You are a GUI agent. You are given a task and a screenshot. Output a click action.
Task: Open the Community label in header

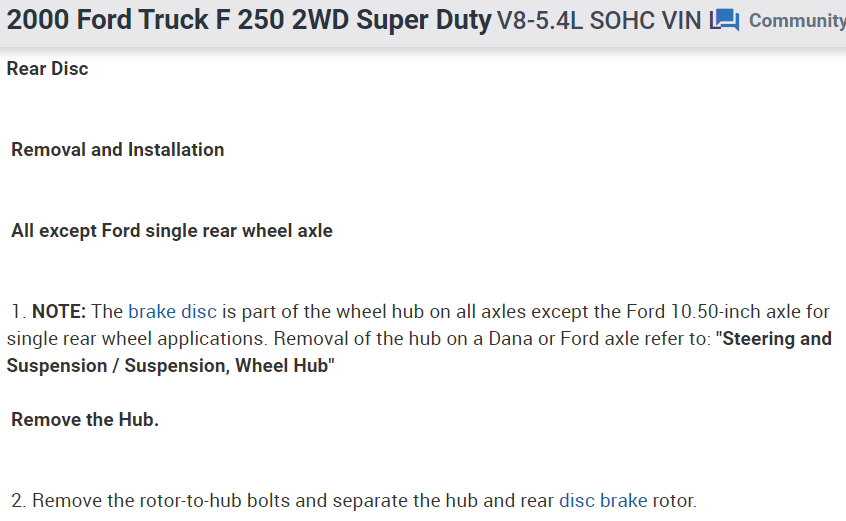796,20
